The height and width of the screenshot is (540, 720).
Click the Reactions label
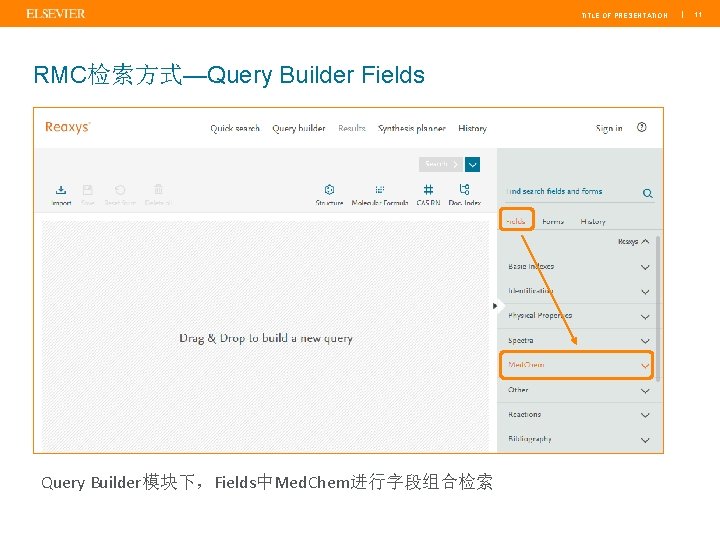524,414
